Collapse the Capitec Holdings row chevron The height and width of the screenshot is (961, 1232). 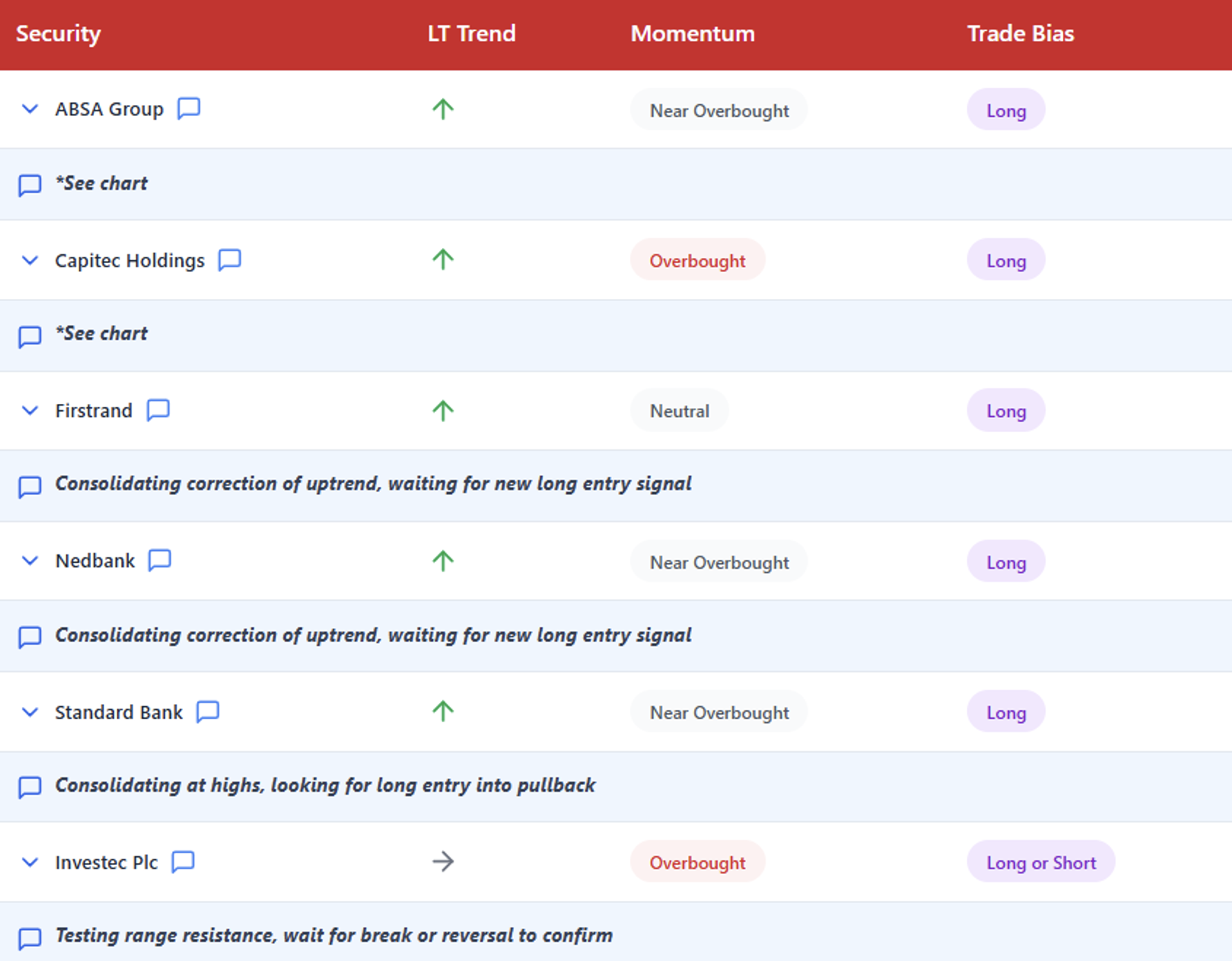30,260
